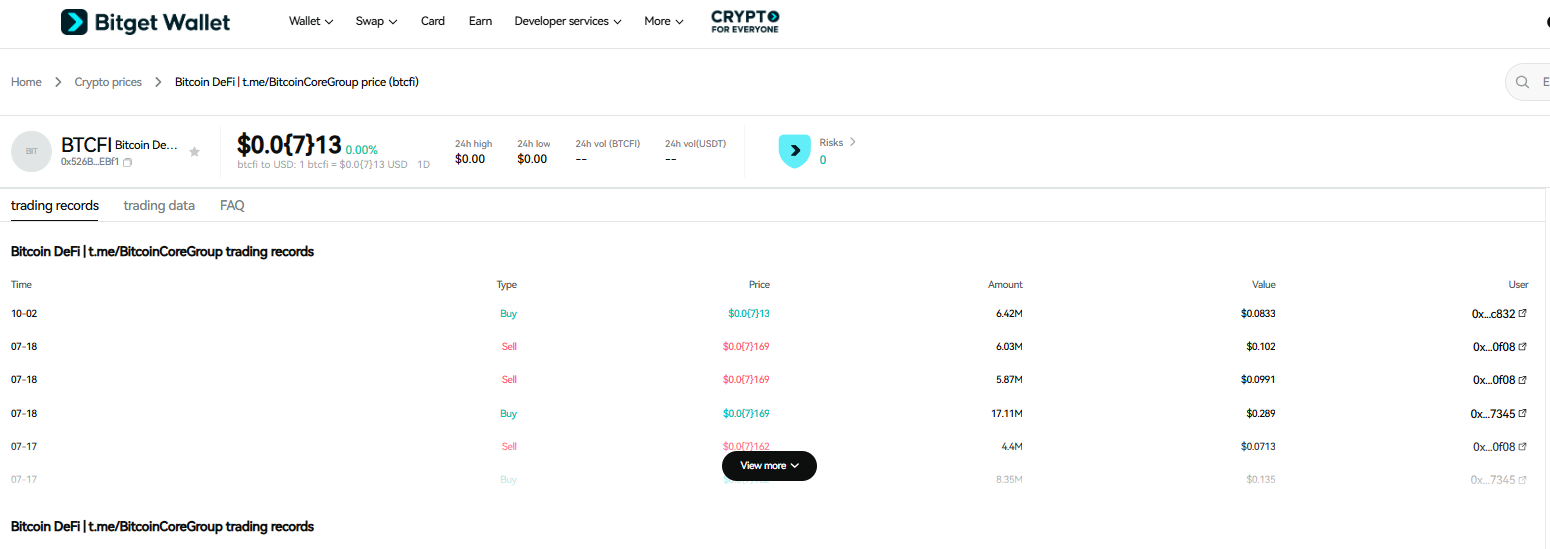The width and height of the screenshot is (1550, 549).
Task: Switch to the trading records tab
Action: pyautogui.click(x=55, y=205)
